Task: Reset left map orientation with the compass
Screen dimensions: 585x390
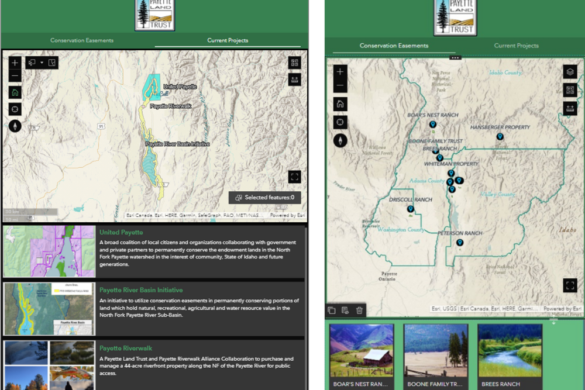Action: (x=15, y=126)
